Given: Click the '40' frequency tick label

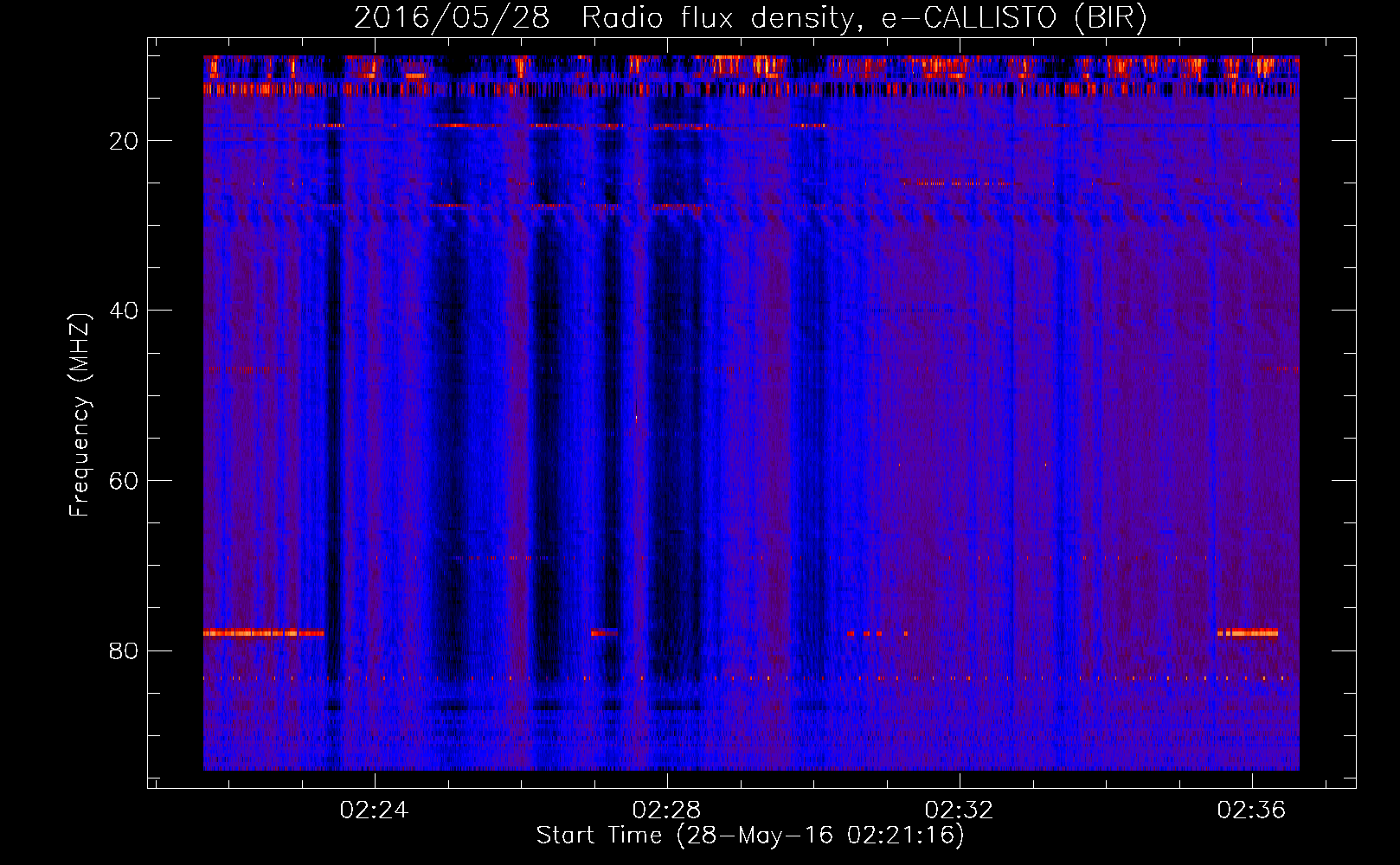Looking at the screenshot, I should click(x=124, y=311).
